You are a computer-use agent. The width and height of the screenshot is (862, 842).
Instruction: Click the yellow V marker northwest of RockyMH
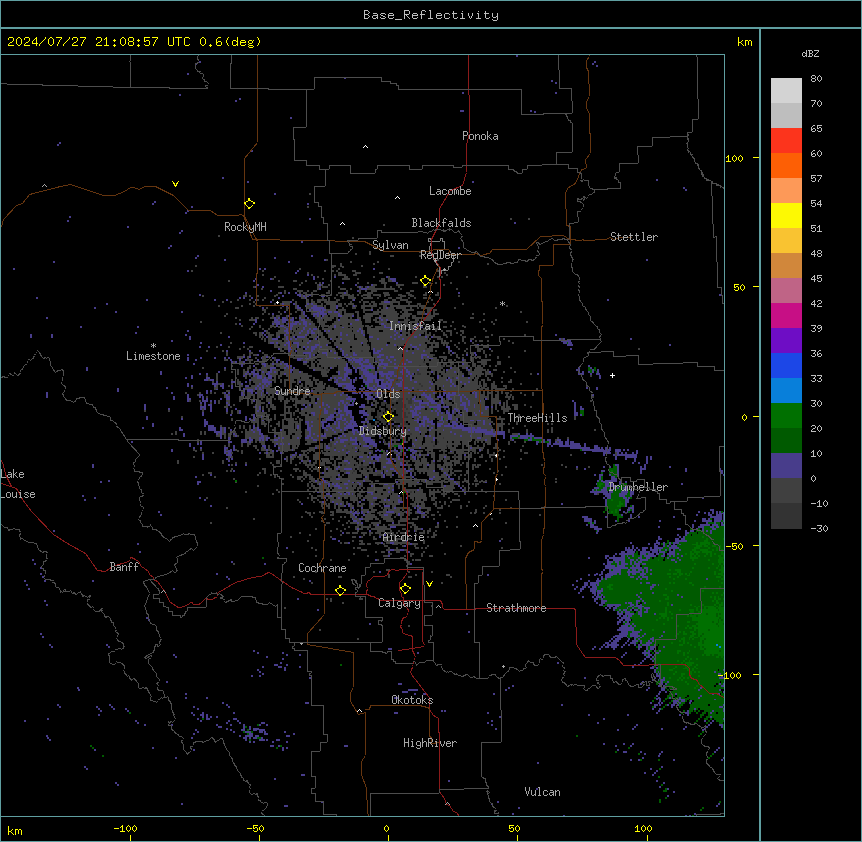tap(175, 184)
